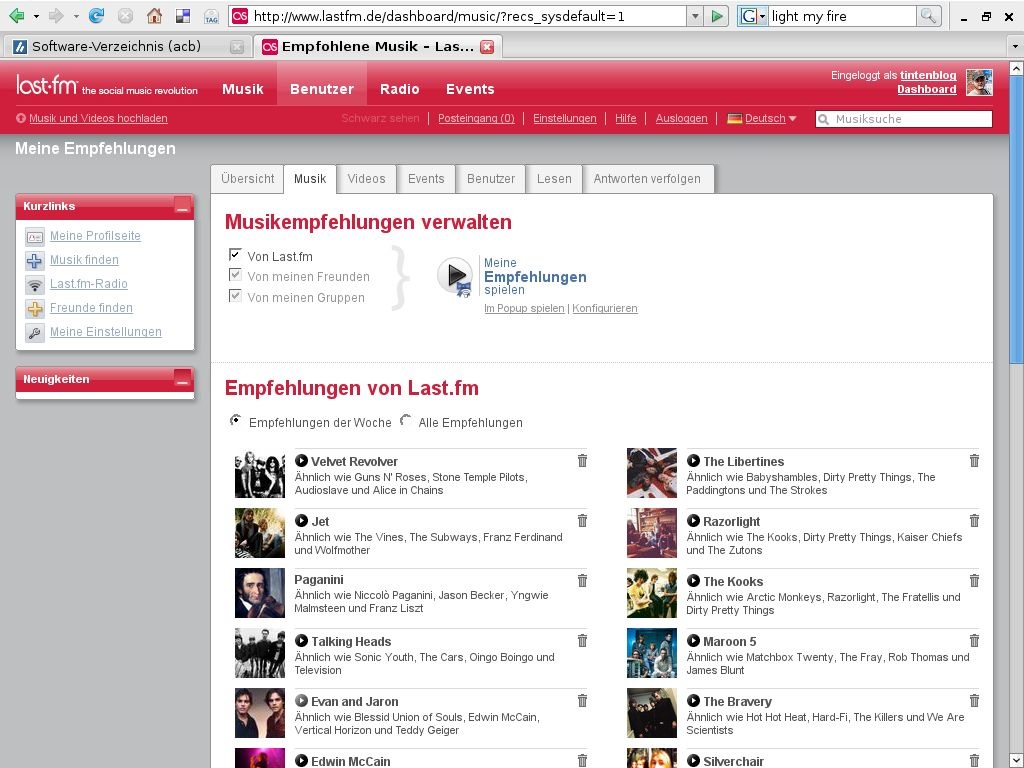
Task: Remove Maroon 5 using its trash icon
Action: (974, 641)
